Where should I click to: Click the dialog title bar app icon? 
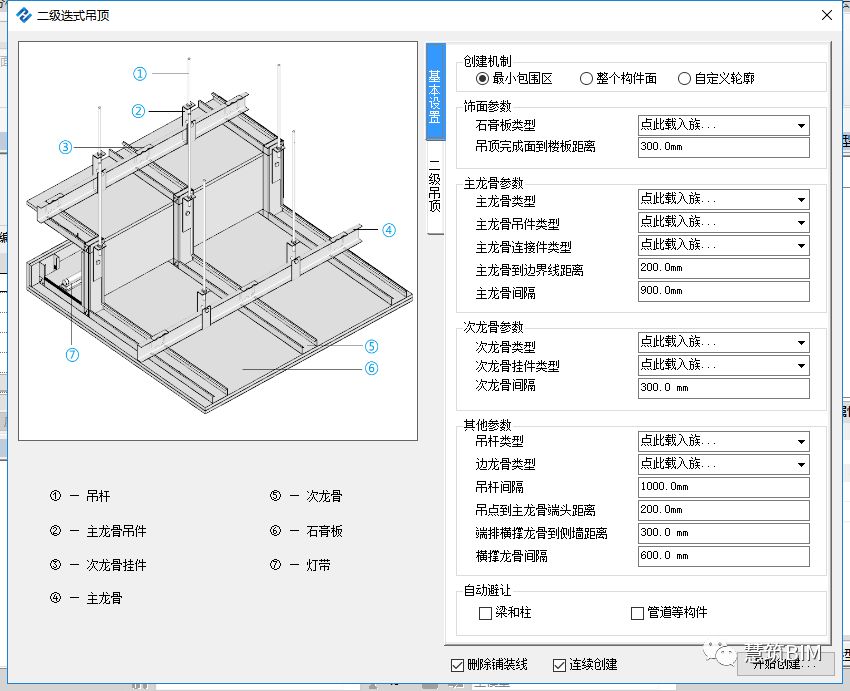coord(23,15)
